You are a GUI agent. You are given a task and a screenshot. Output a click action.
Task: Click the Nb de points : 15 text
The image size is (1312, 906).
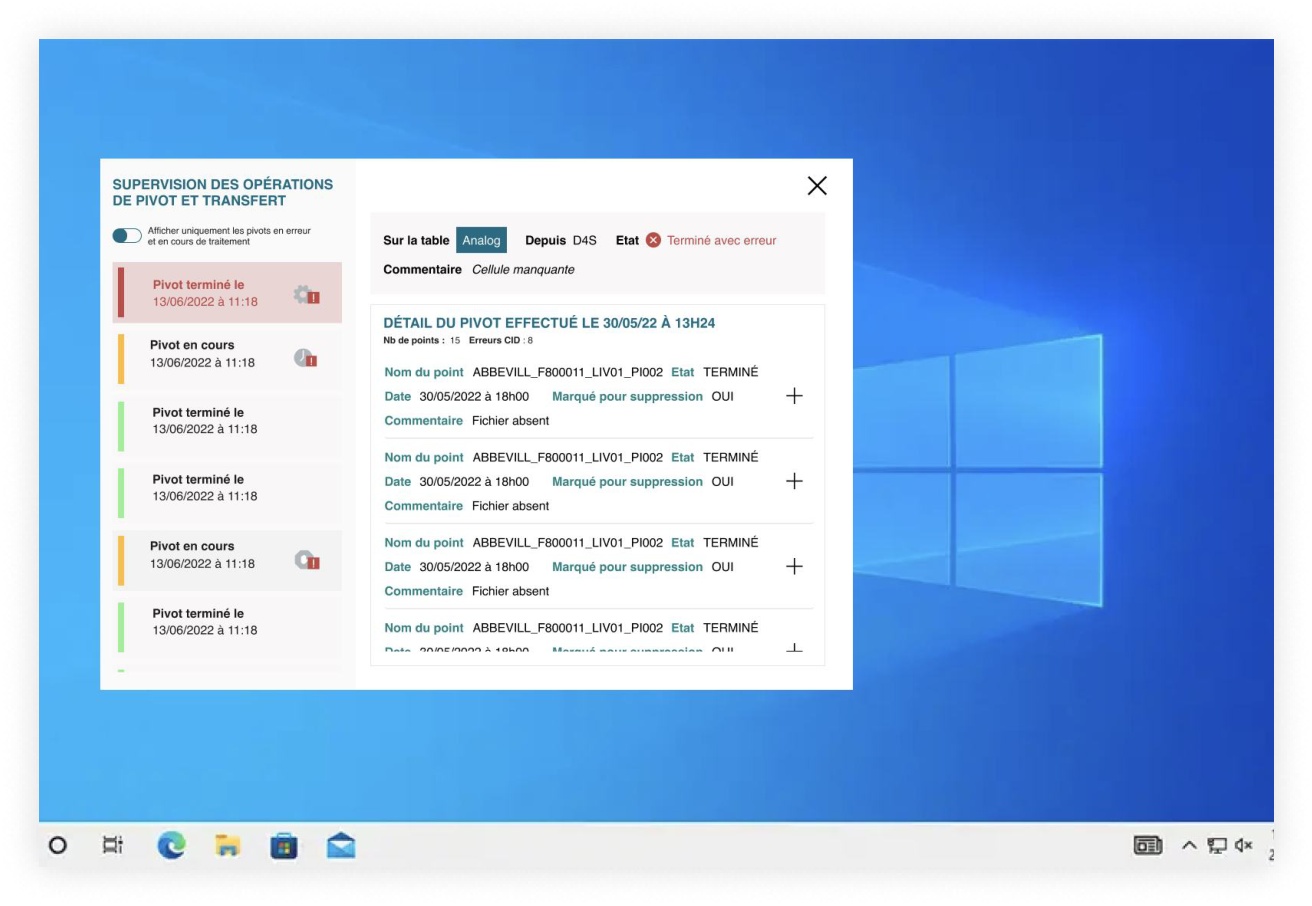click(x=421, y=340)
